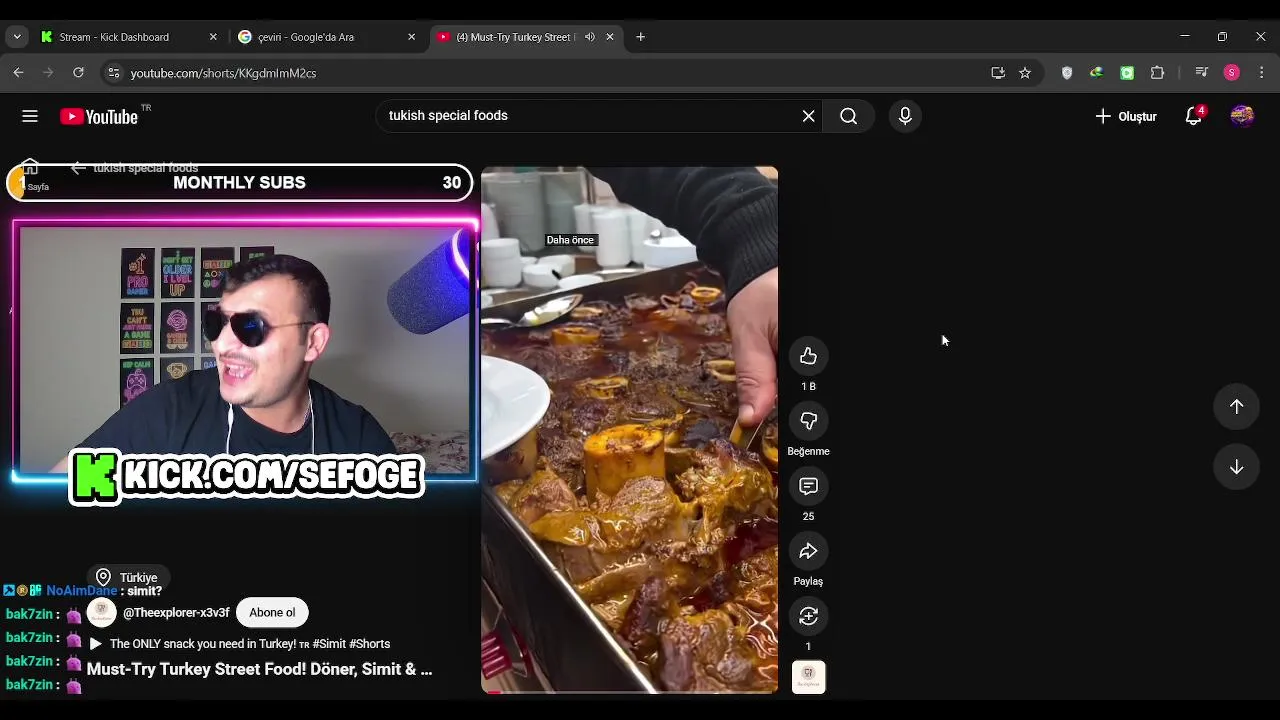Open Chrome three-dot menu

(1262, 73)
